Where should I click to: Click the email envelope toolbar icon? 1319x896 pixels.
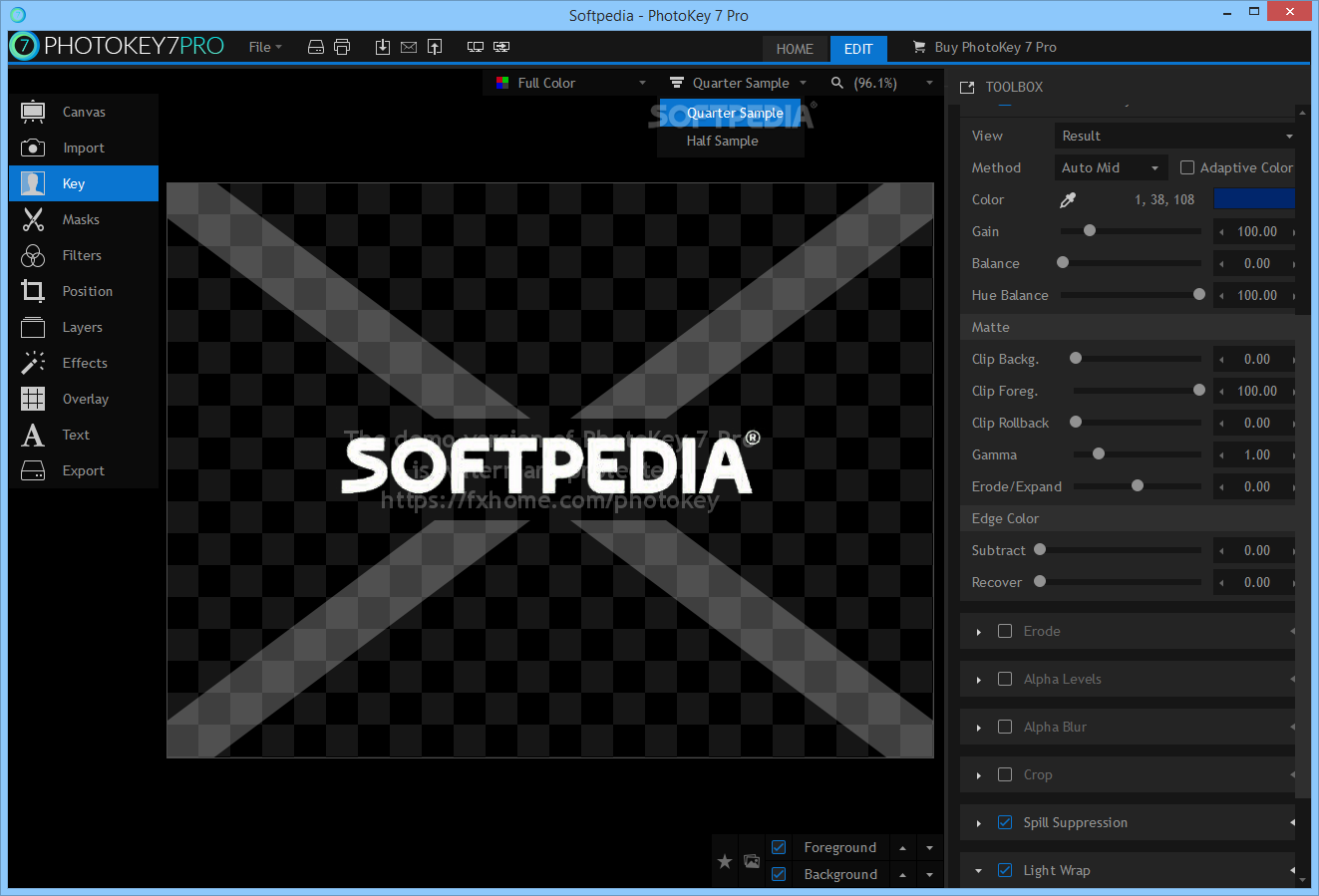(x=409, y=47)
